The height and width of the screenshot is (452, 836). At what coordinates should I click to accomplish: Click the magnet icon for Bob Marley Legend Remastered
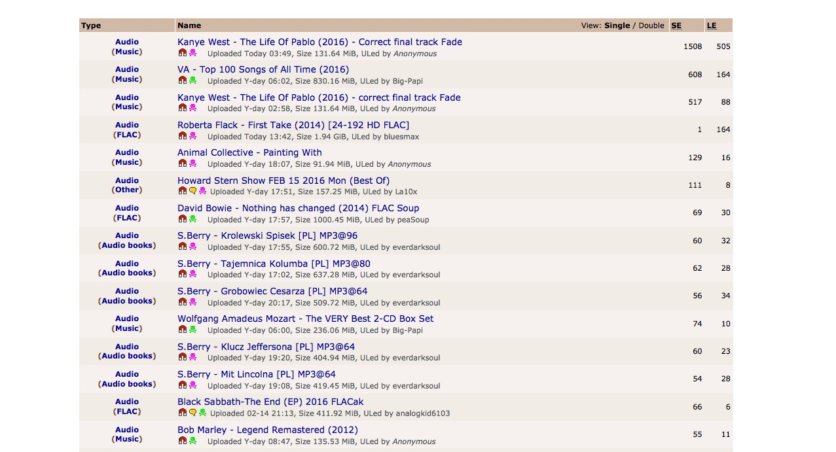click(182, 441)
